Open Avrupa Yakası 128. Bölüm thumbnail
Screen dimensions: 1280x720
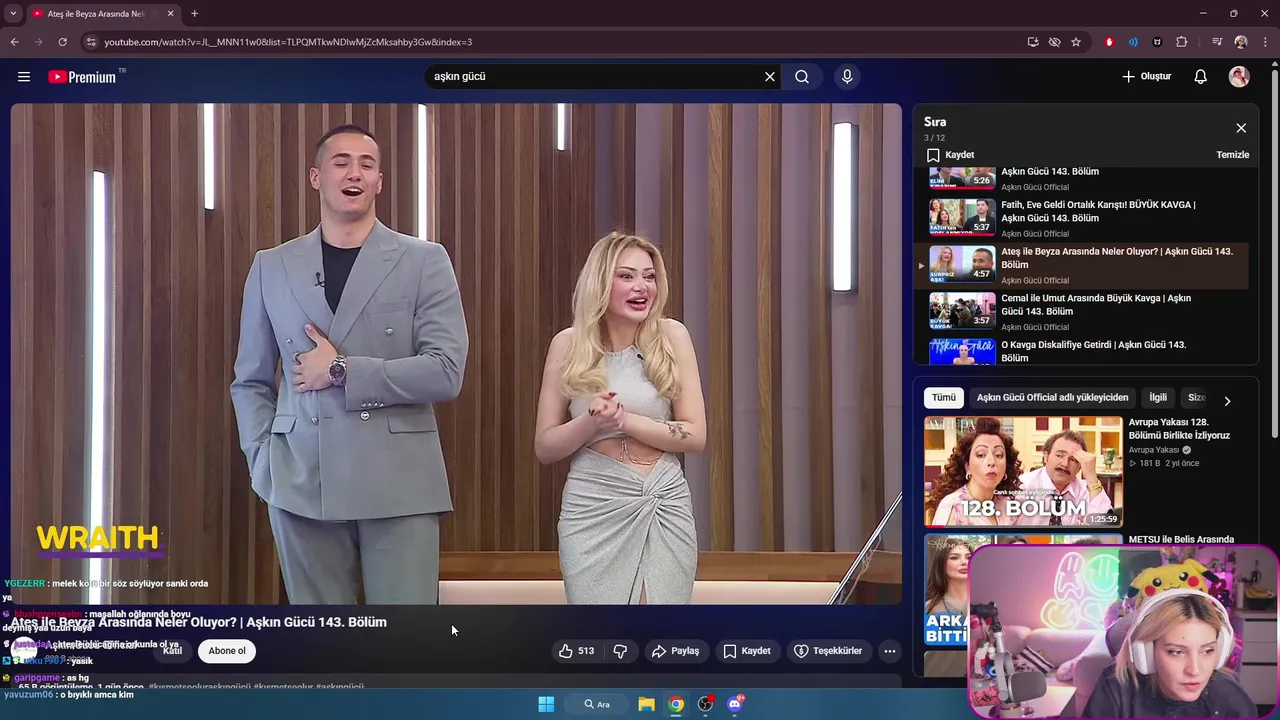click(1023, 471)
